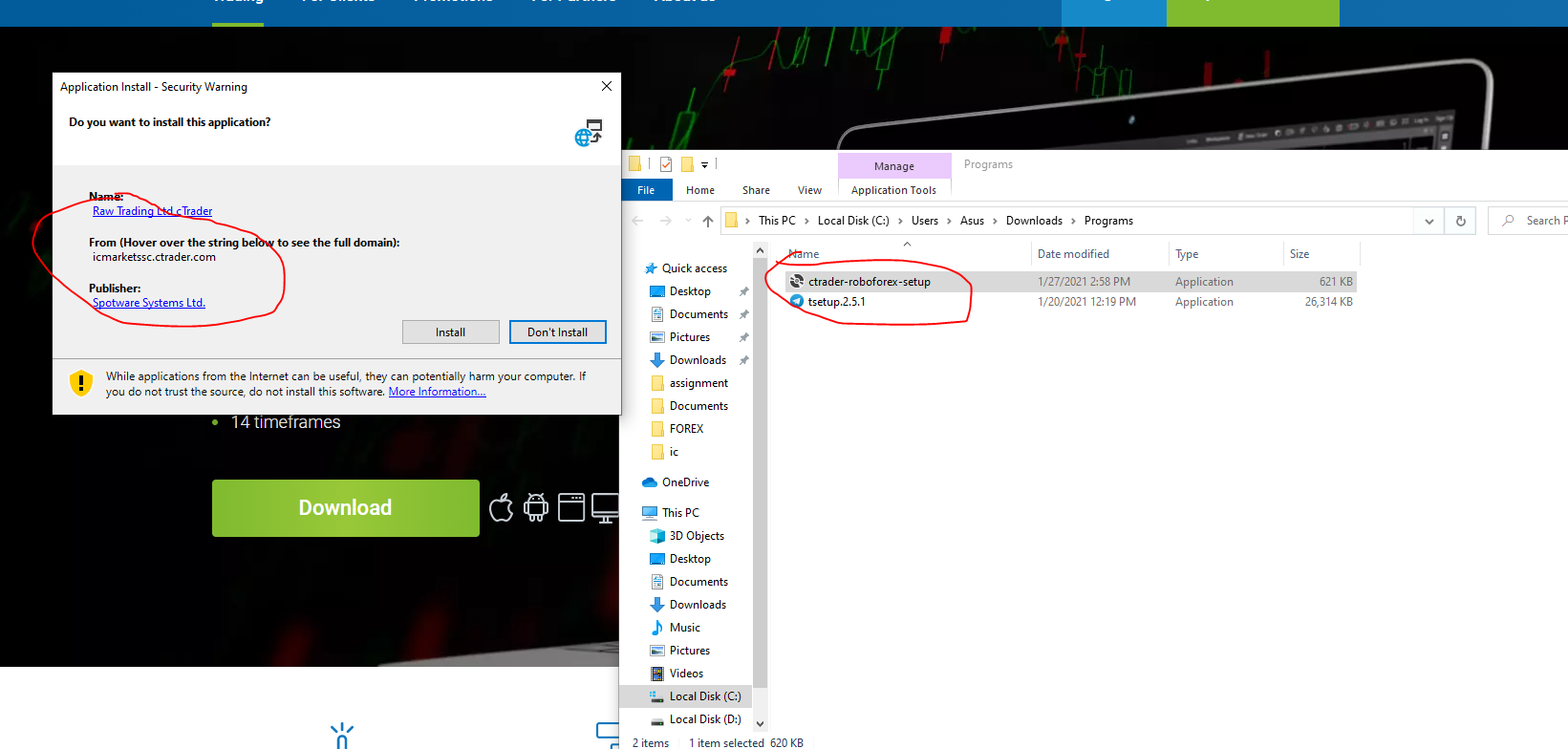Viewport: 1568px width, 749px height.
Task: Click the Don't Install button
Action: point(557,332)
